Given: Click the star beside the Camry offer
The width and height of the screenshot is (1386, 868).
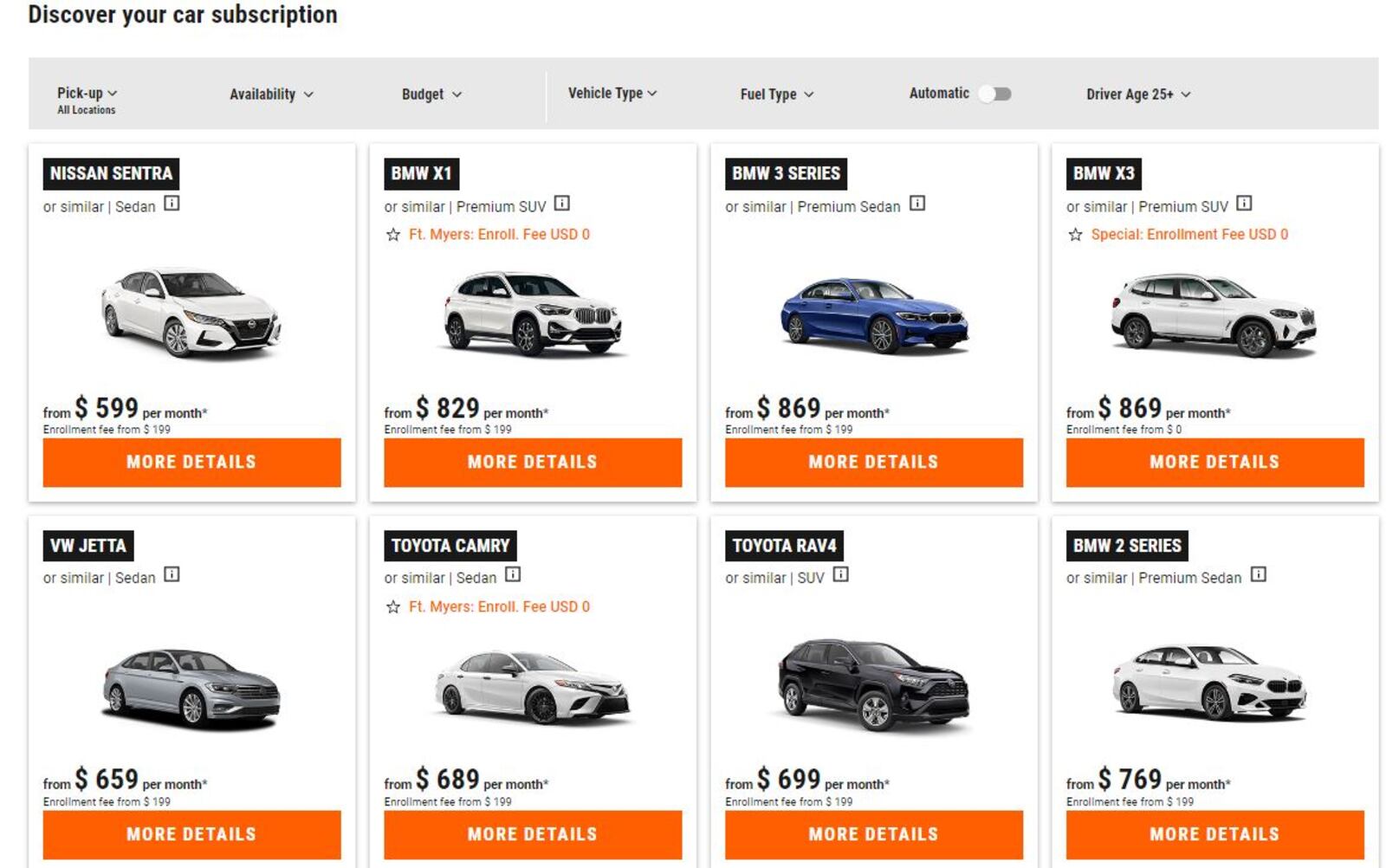Looking at the screenshot, I should (x=394, y=606).
